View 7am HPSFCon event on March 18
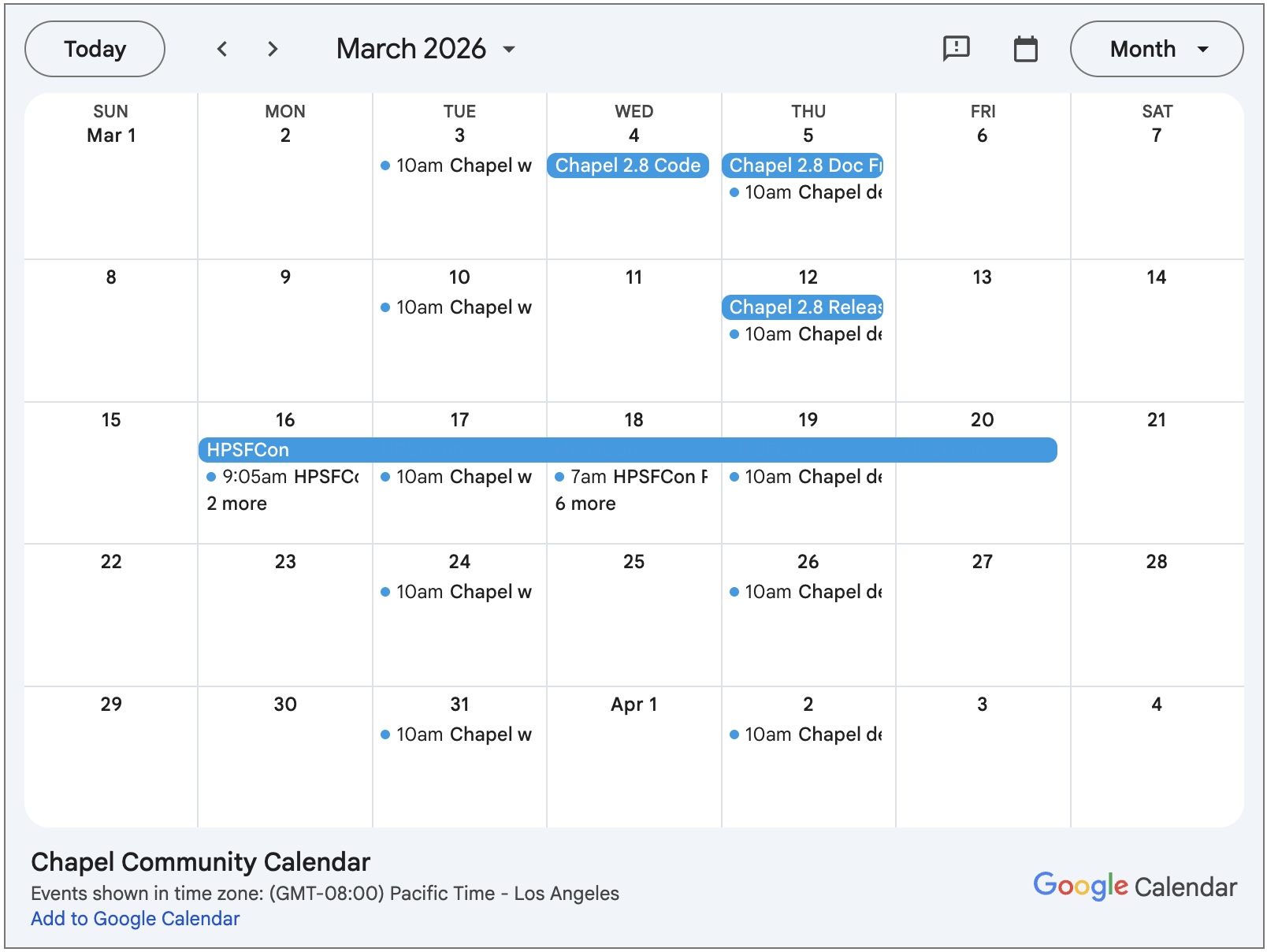 632,477
